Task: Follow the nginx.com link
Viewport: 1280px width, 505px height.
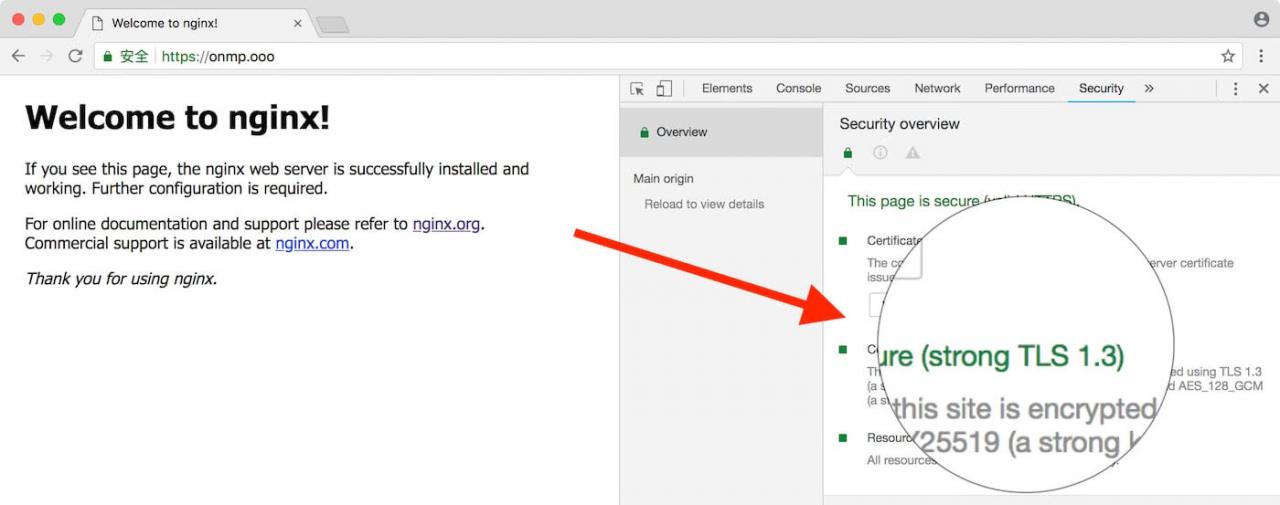Action: pyautogui.click(x=312, y=243)
